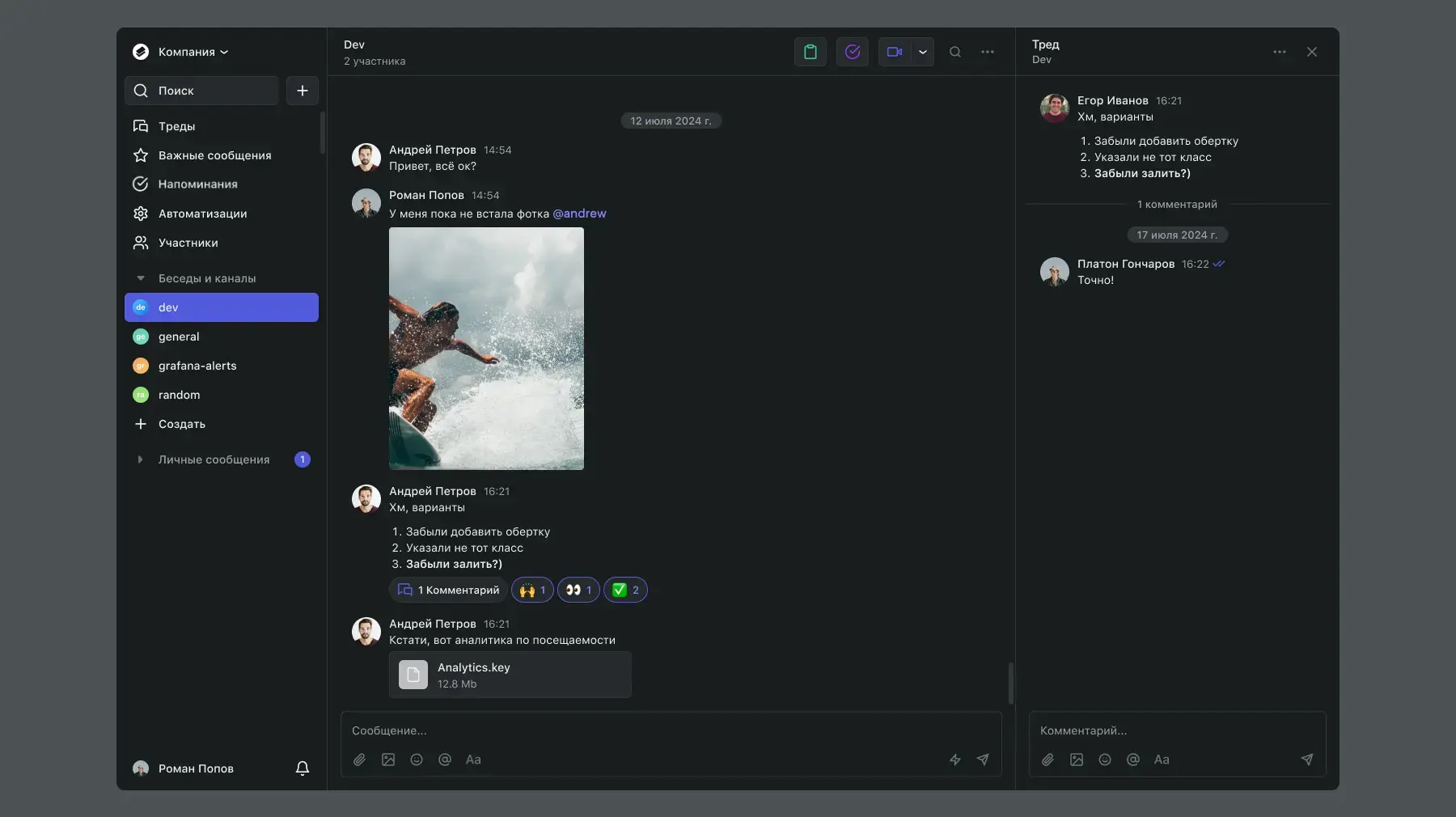Click the main chat vertical scrollbar
1456x817 pixels.
pos(1010,683)
